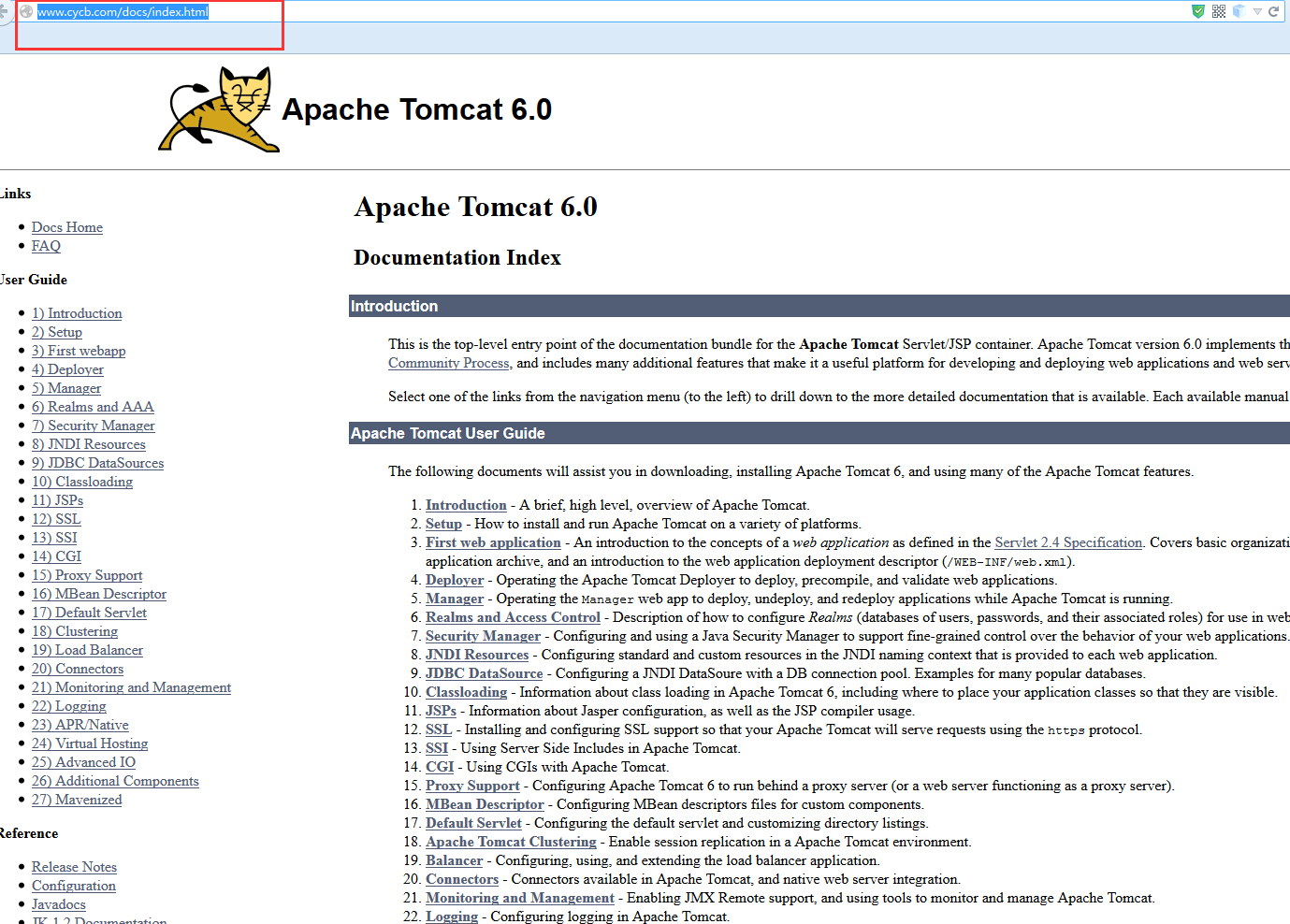Open sidebar link 17) Default Servlet
The height and width of the screenshot is (924, 1290).
click(89, 613)
